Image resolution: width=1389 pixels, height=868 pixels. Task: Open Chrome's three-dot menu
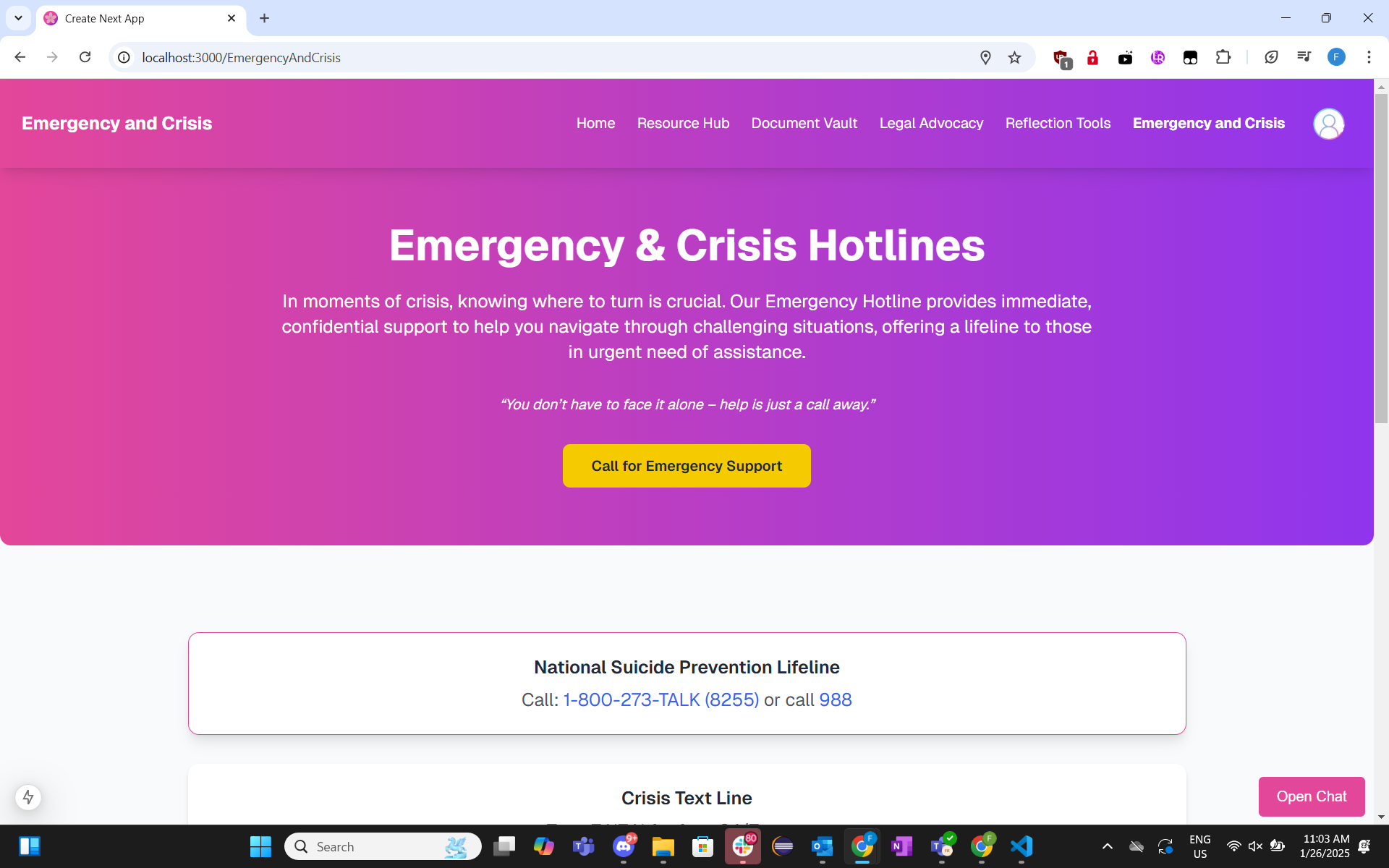tap(1369, 57)
